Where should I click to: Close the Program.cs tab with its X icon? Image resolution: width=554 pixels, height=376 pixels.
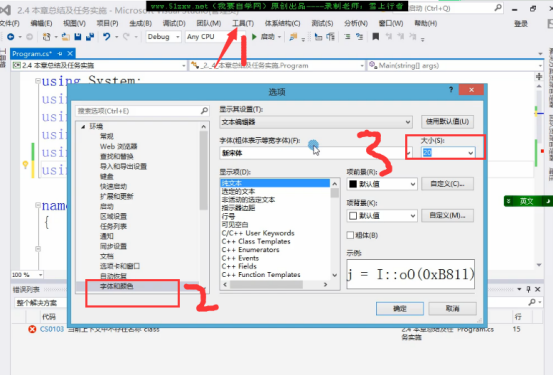[x=70, y=54]
